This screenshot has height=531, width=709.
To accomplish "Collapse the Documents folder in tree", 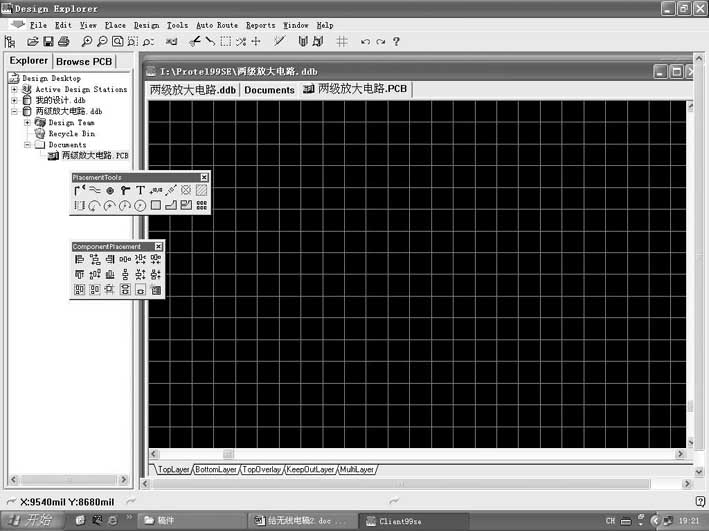I will click(27, 144).
